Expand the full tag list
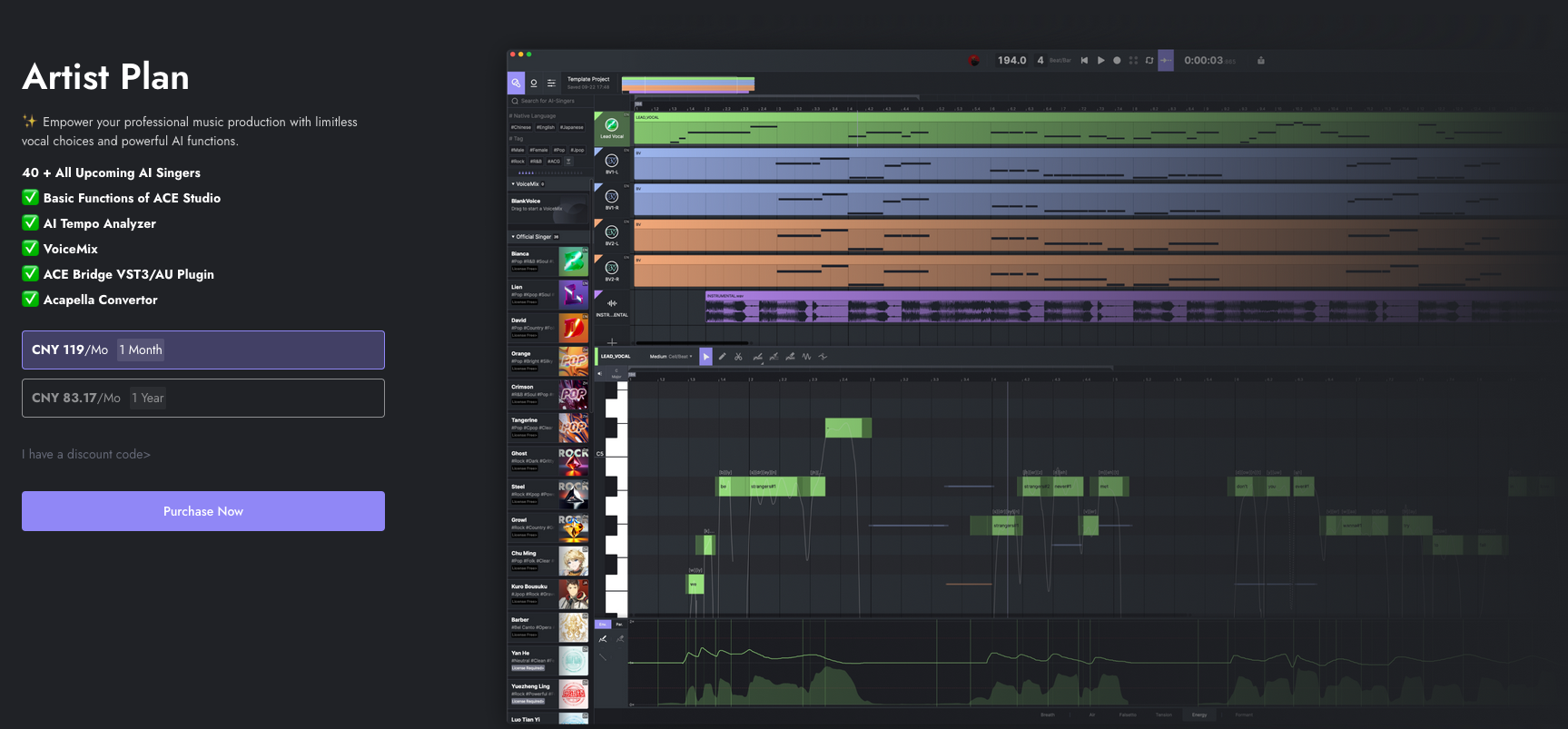Viewport: 1568px width, 729px height. 568,162
